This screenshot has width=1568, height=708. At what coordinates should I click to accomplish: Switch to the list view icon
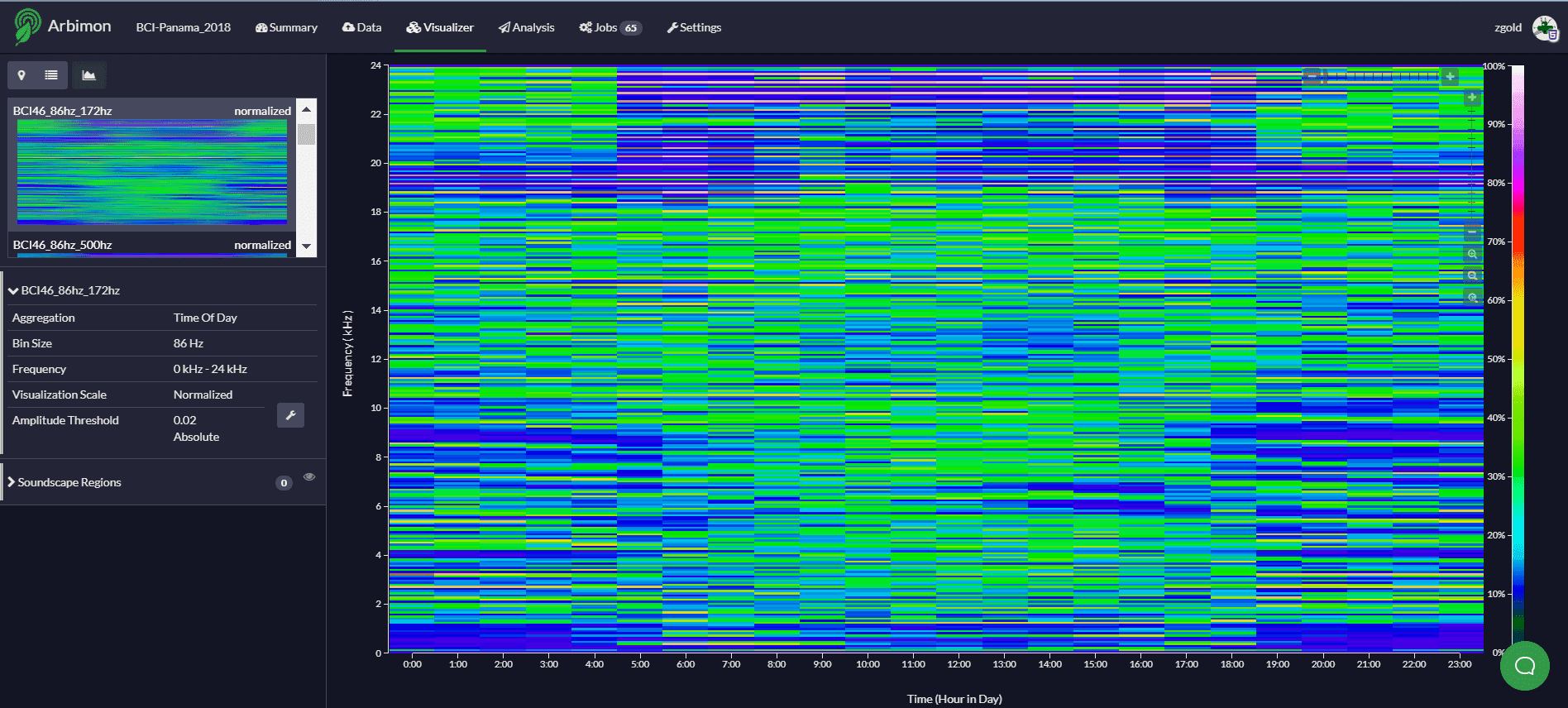coord(51,75)
